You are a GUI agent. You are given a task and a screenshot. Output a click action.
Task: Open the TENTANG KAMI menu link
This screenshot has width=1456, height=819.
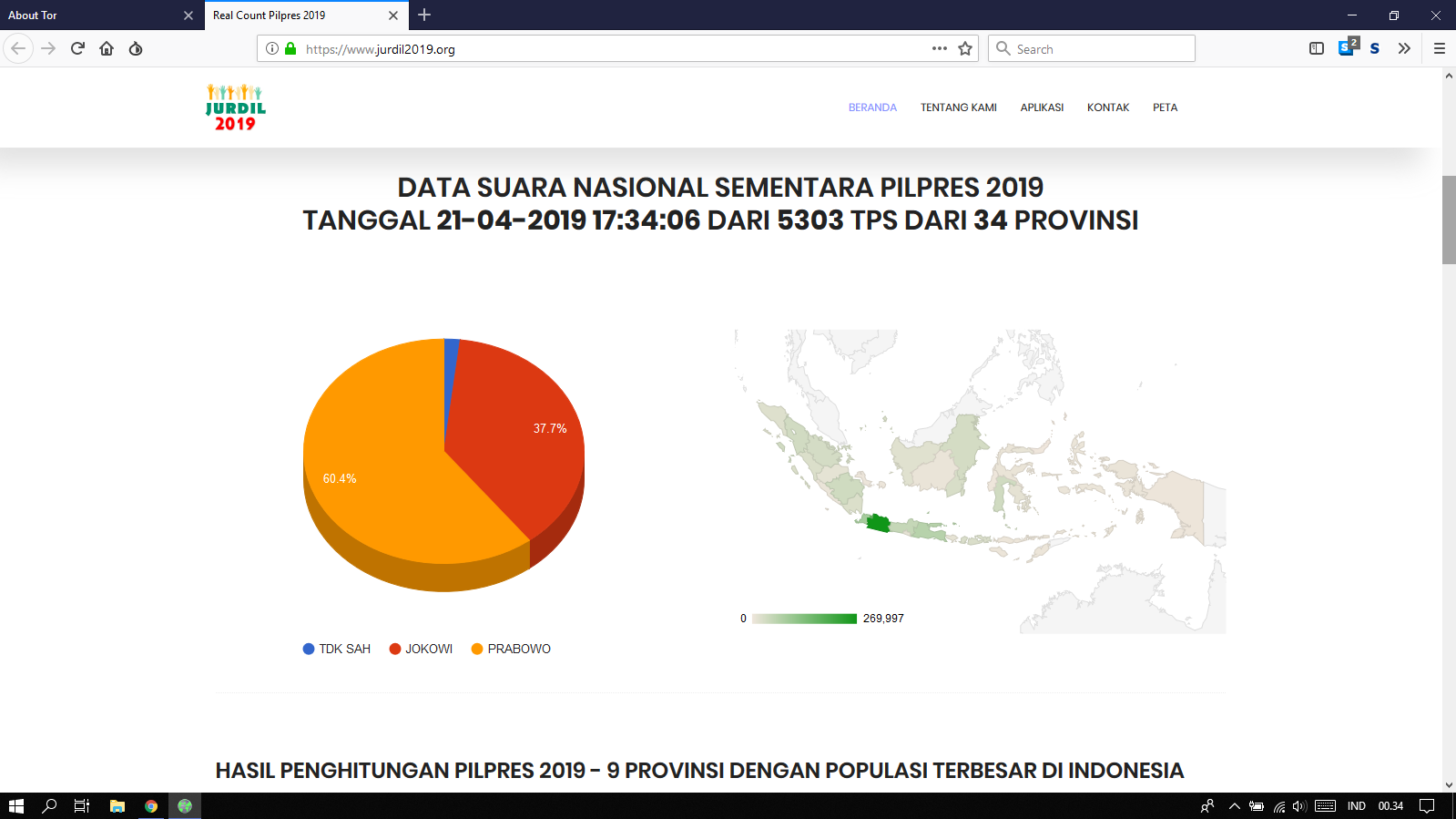pyautogui.click(x=959, y=107)
